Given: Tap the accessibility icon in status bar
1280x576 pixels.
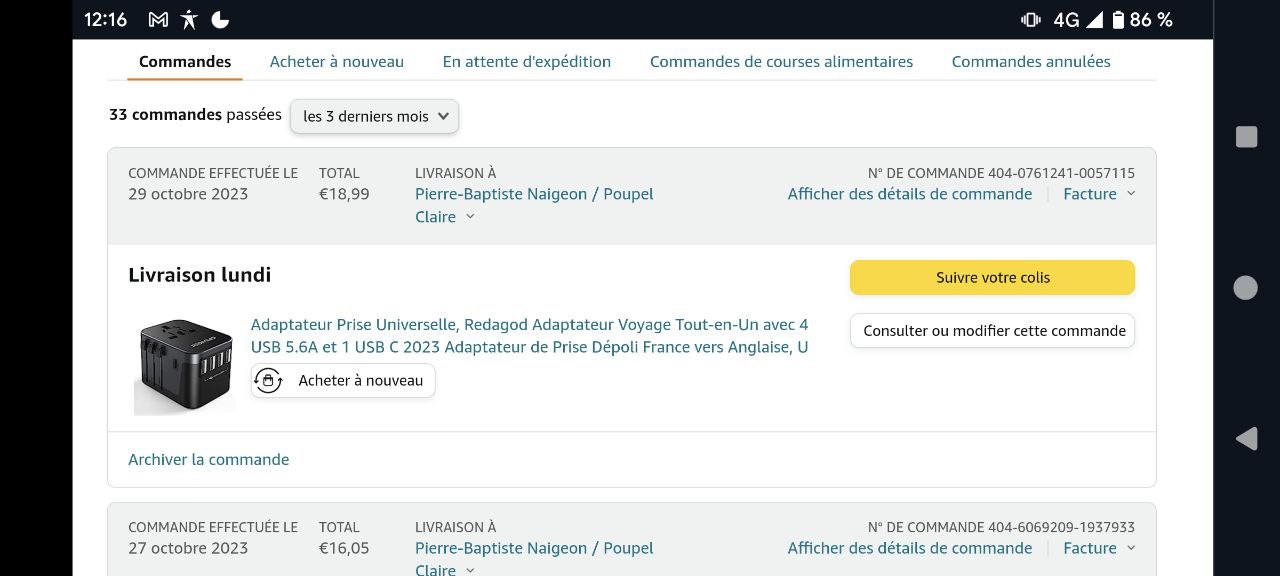Looking at the screenshot, I should [189, 20].
